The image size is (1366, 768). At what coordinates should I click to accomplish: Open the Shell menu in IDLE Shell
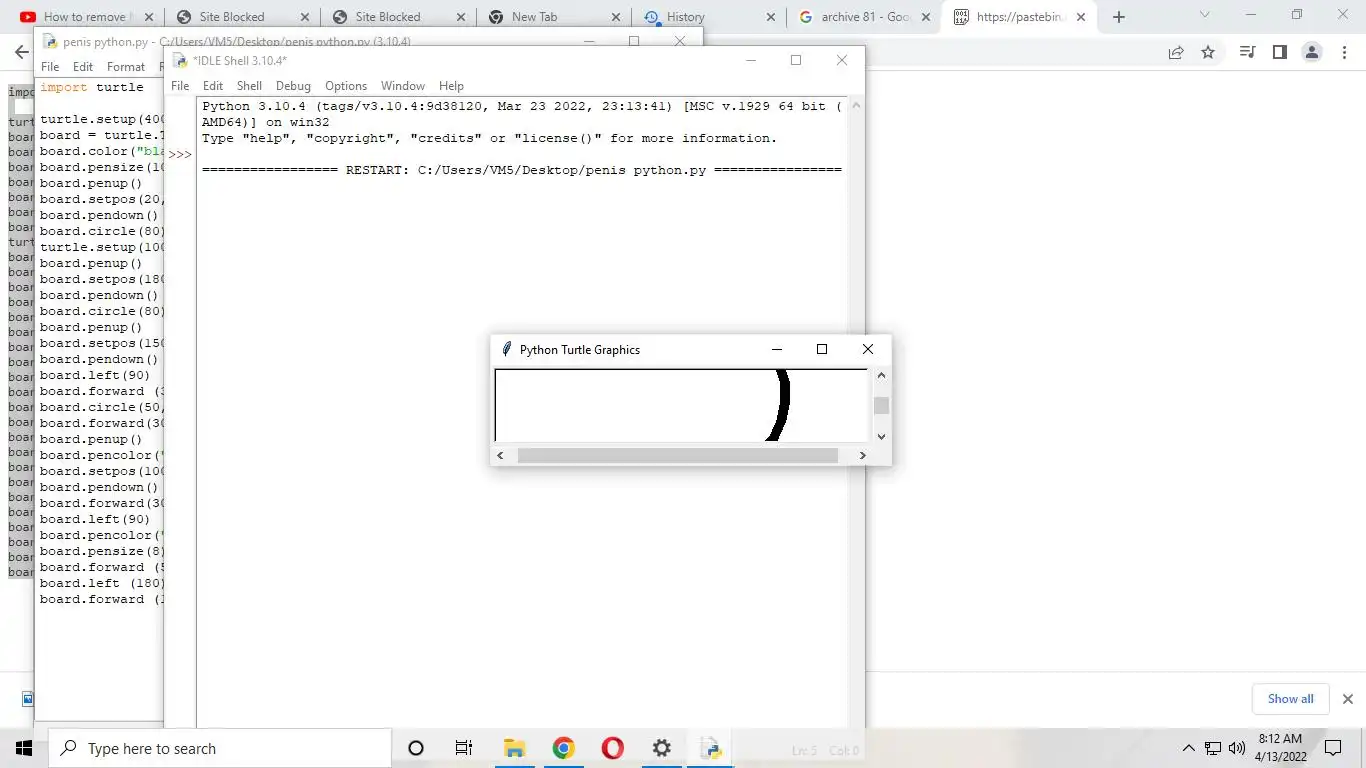point(249,86)
